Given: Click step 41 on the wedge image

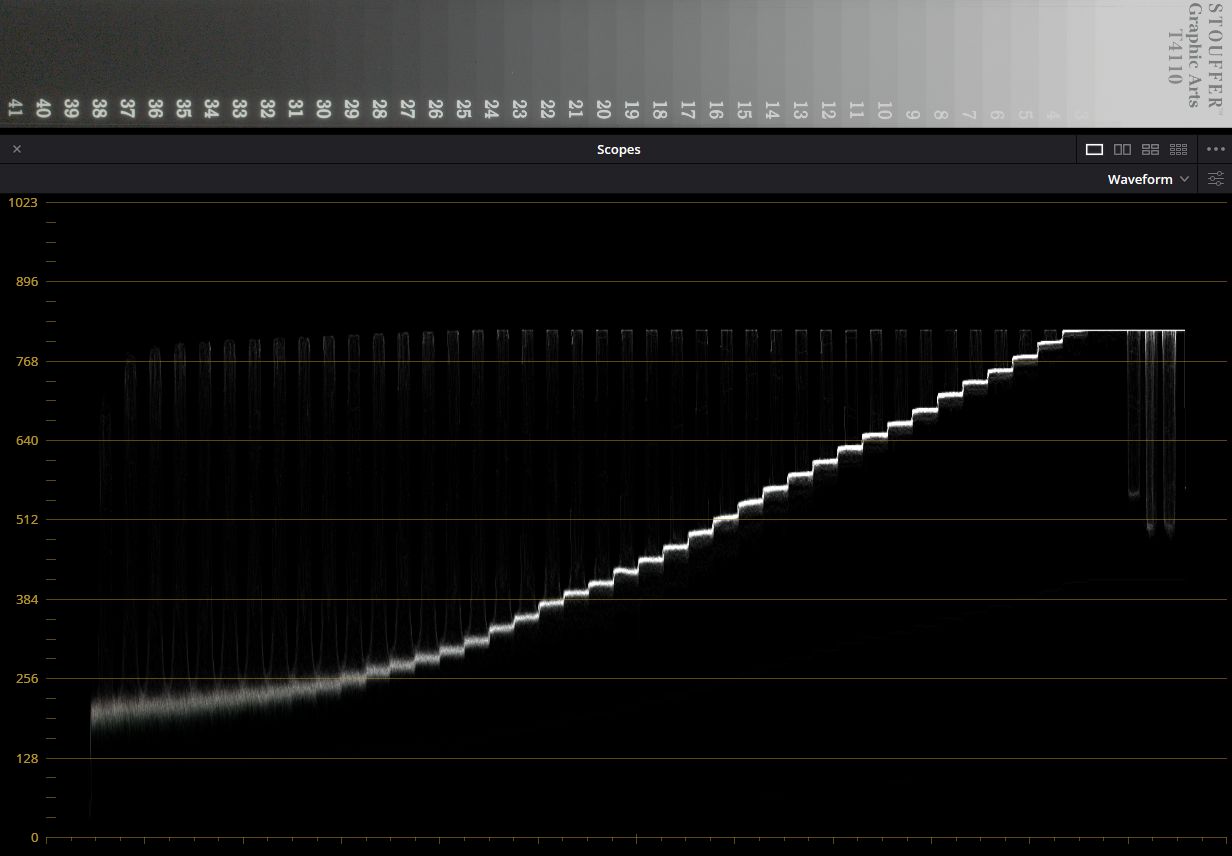Looking at the screenshot, I should tap(15, 109).
